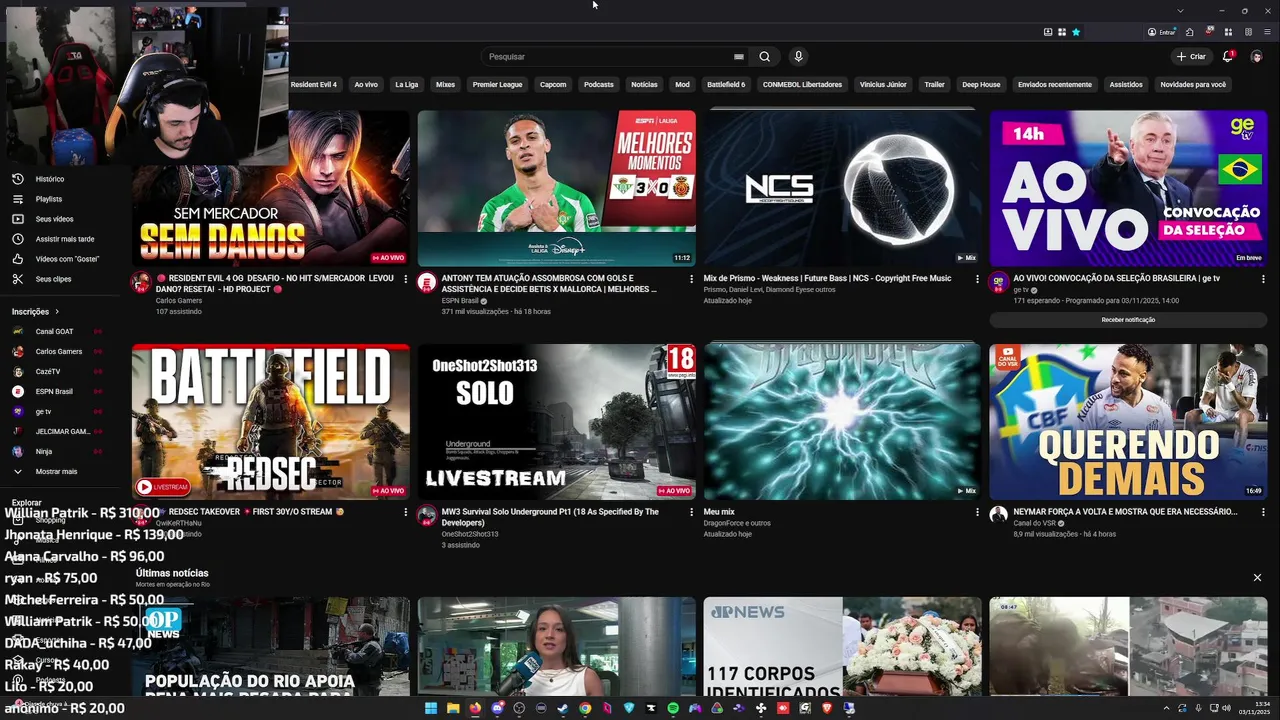Open Firefox hamburger application menu

pyautogui.click(x=1265, y=32)
